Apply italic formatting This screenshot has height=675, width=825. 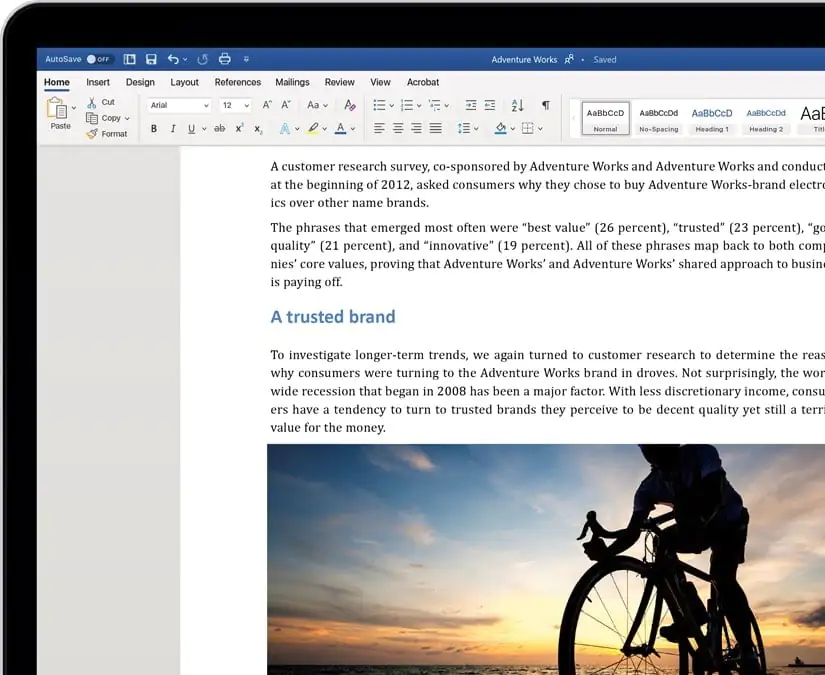point(171,128)
